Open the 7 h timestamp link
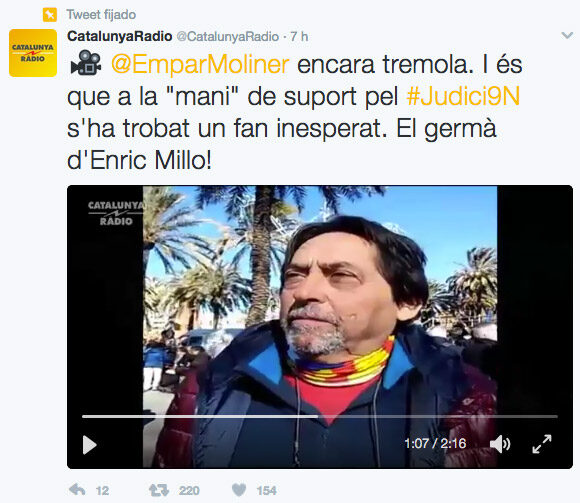Image resolution: width=580 pixels, height=503 pixels. (x=299, y=37)
